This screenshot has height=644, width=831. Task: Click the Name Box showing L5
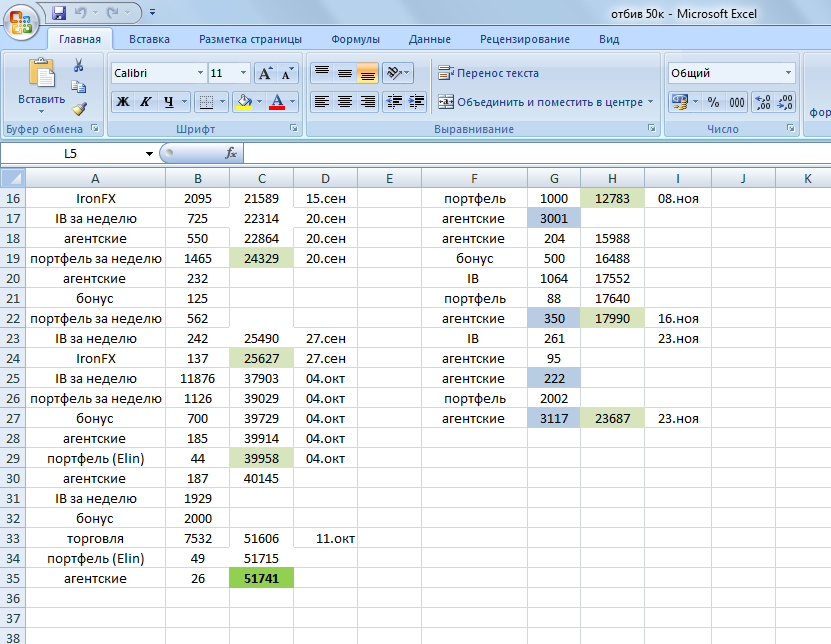pyautogui.click(x=70, y=154)
